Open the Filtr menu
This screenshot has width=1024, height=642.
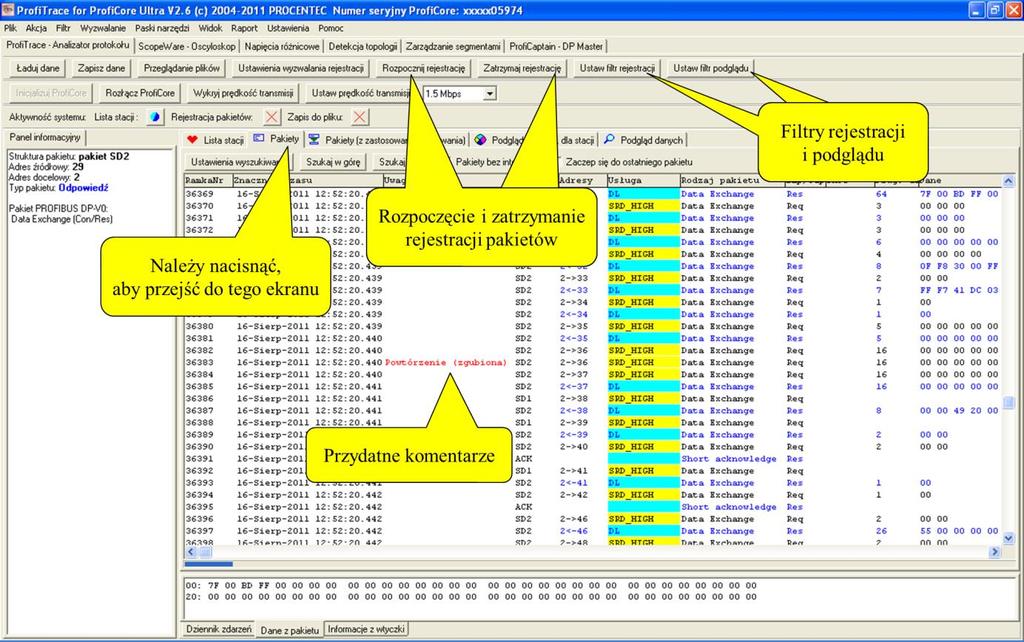pyautogui.click(x=63, y=28)
